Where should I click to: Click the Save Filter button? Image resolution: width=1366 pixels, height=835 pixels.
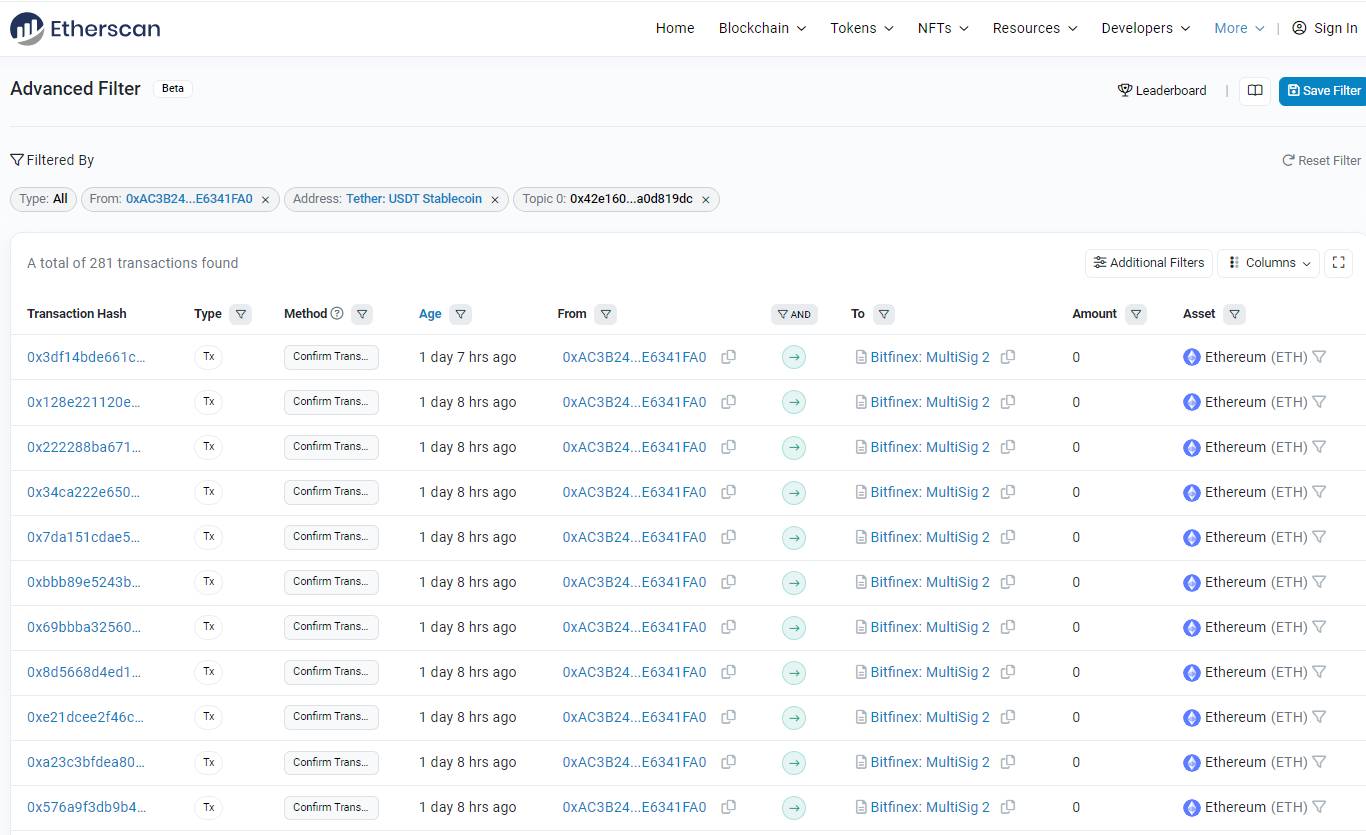(1324, 90)
